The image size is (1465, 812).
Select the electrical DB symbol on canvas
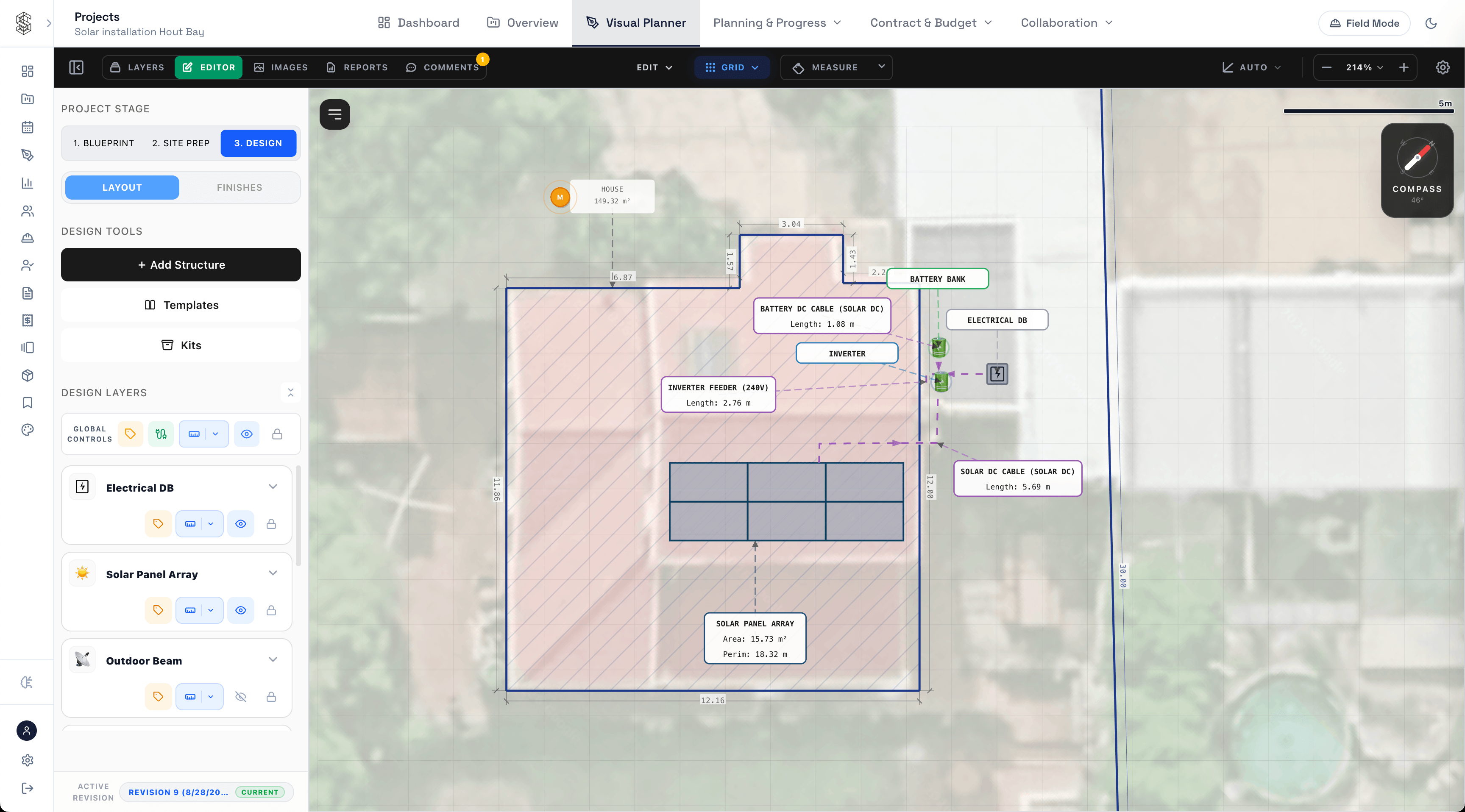pyautogui.click(x=997, y=374)
